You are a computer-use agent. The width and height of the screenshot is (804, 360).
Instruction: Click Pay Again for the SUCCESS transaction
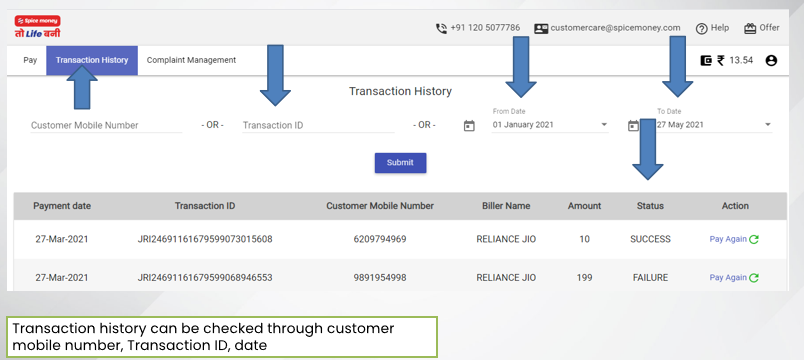[728, 239]
